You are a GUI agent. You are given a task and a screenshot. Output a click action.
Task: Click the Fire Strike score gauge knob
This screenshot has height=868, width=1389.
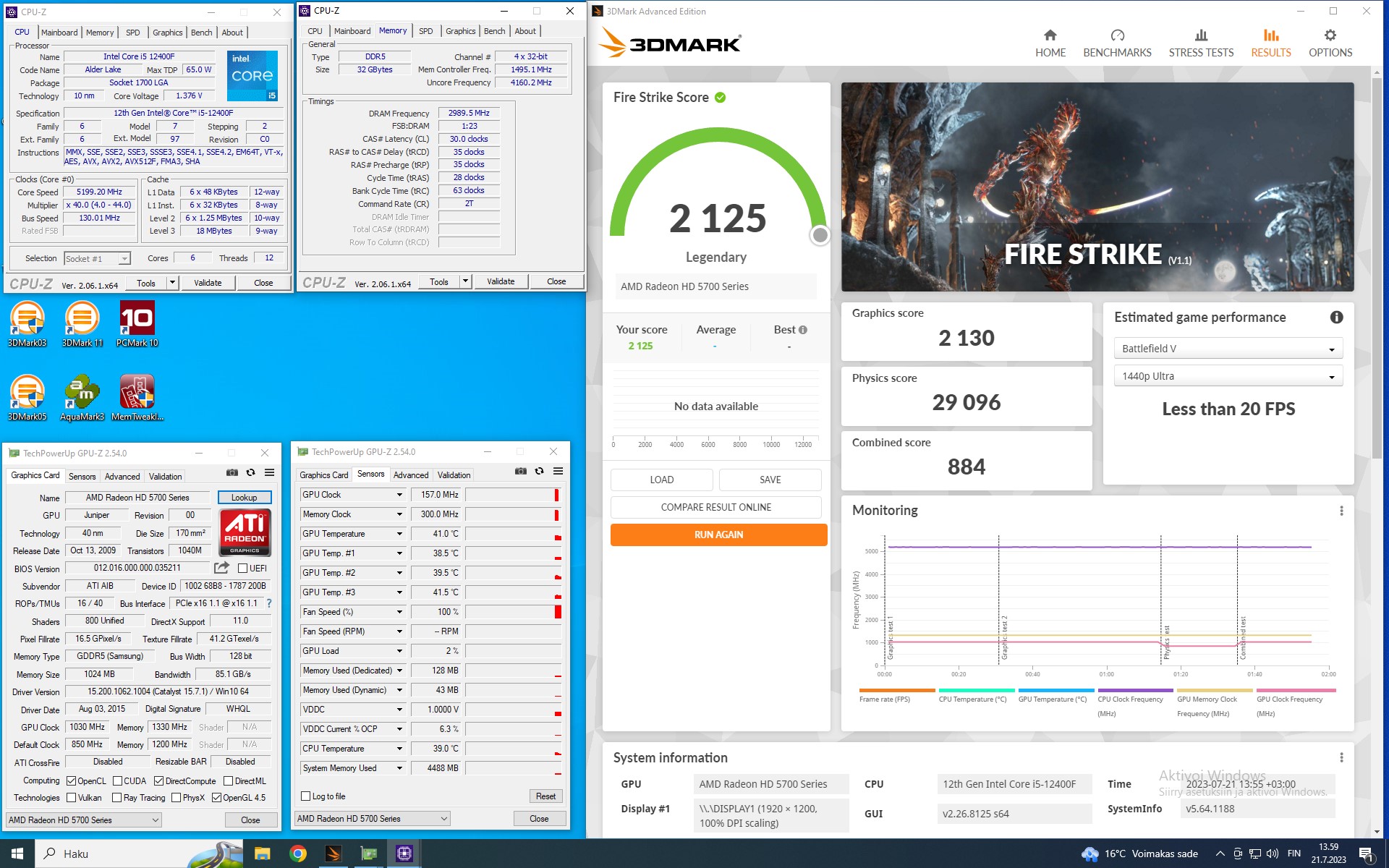pos(820,235)
